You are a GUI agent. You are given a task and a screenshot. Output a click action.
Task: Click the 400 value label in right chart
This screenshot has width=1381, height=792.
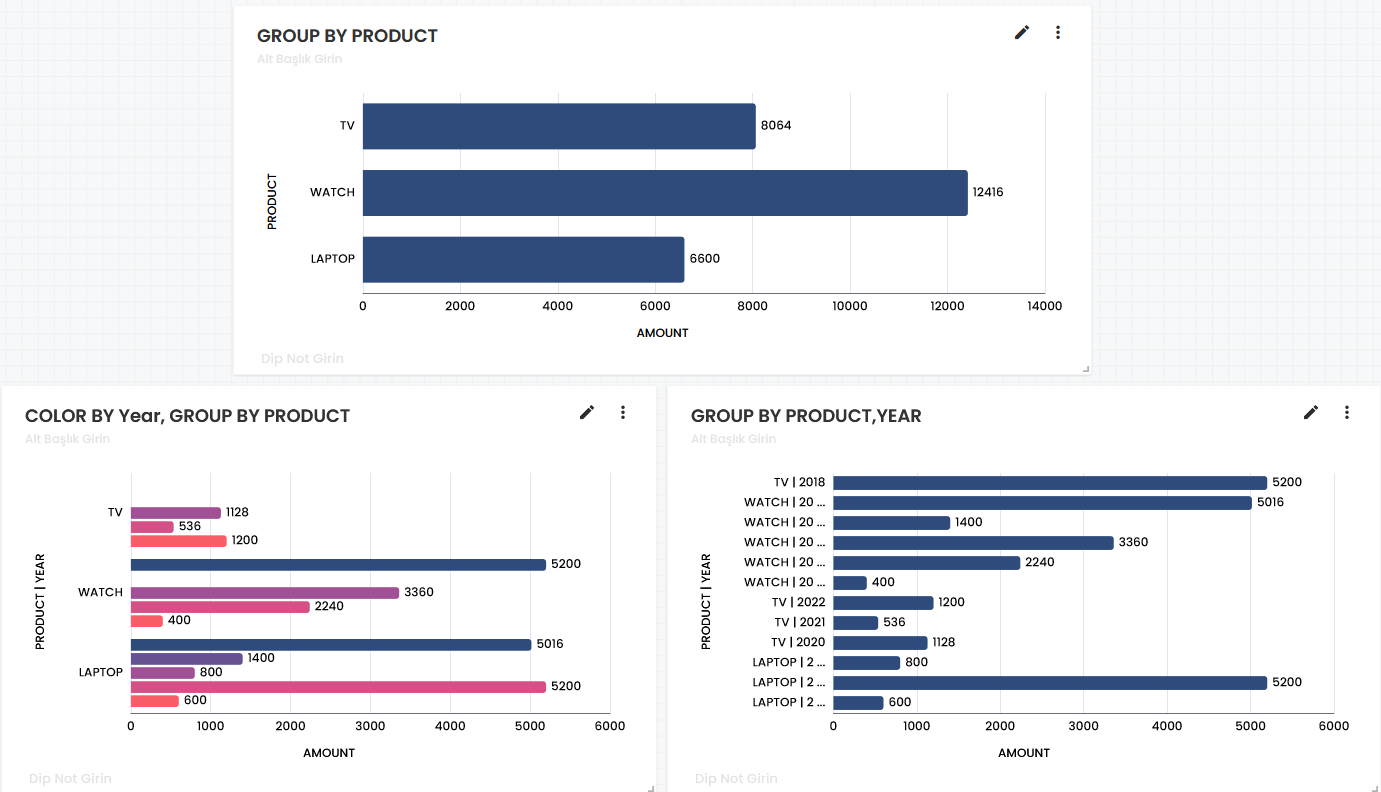click(x=883, y=582)
